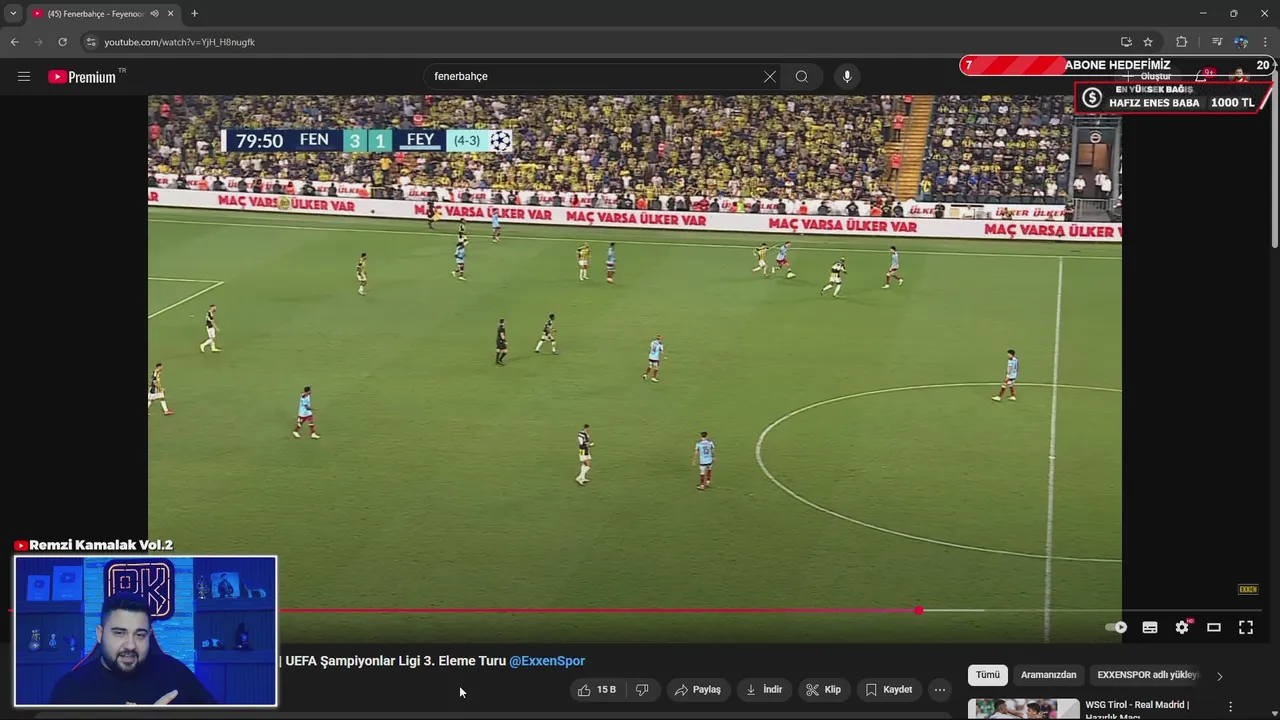
Task: Show more filter chips with the right chevron
Action: 1219,676
